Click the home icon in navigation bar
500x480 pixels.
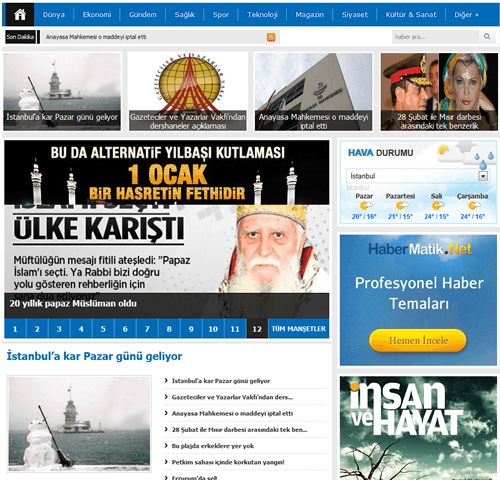[20, 15]
